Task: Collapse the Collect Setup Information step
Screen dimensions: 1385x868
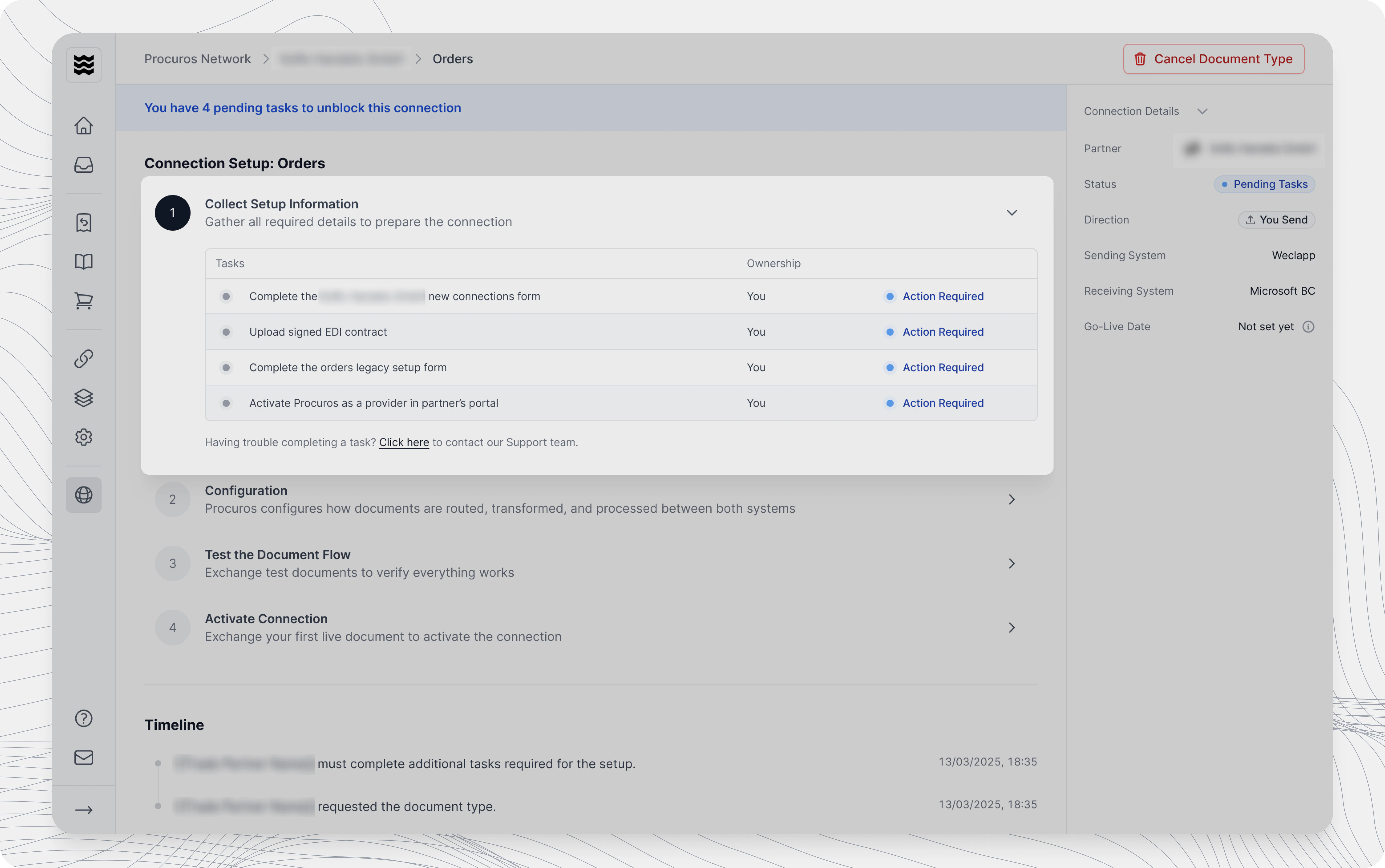Action: (1011, 213)
